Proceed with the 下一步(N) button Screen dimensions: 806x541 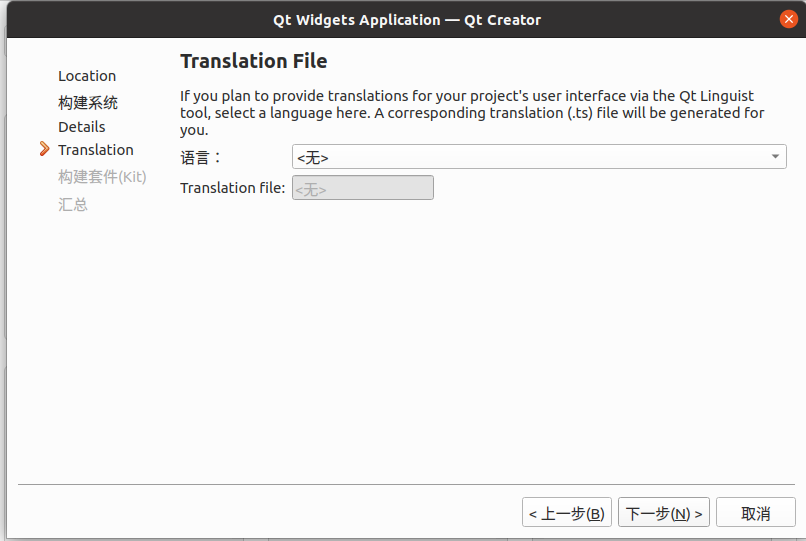point(664,512)
